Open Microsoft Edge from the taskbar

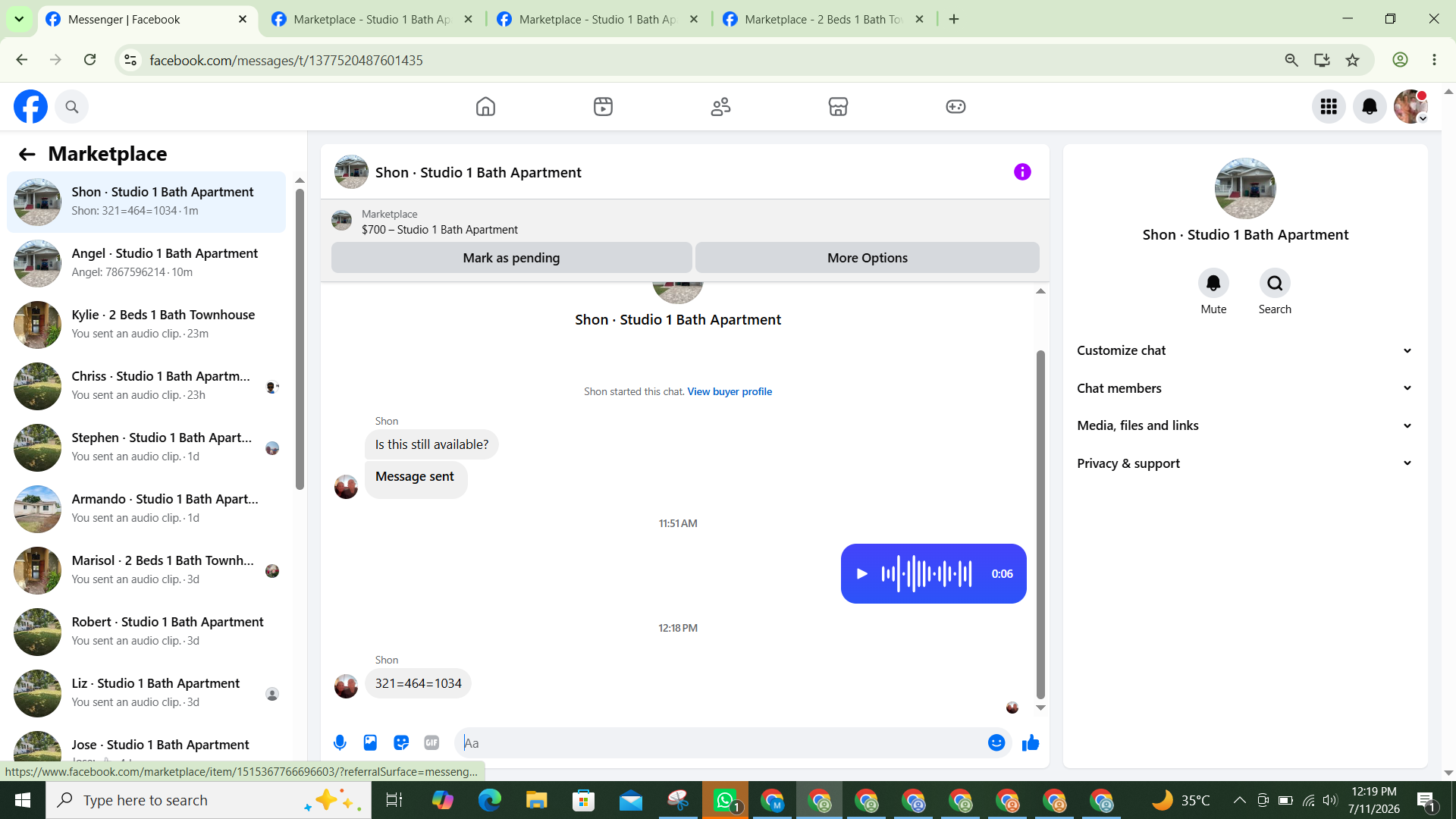tap(489, 800)
